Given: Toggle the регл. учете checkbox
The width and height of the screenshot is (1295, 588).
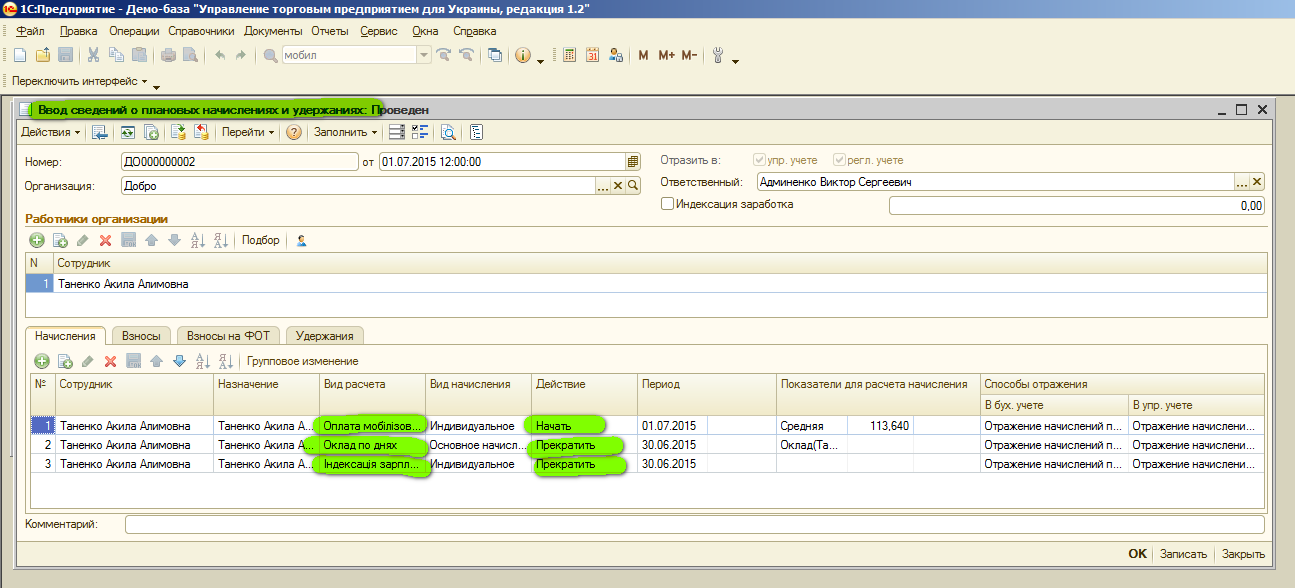Looking at the screenshot, I should [839, 160].
